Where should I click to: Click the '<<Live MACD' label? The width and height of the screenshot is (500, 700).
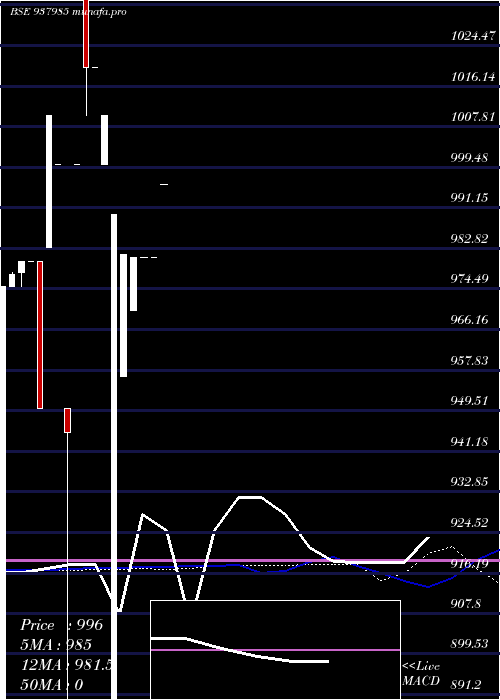point(421,673)
